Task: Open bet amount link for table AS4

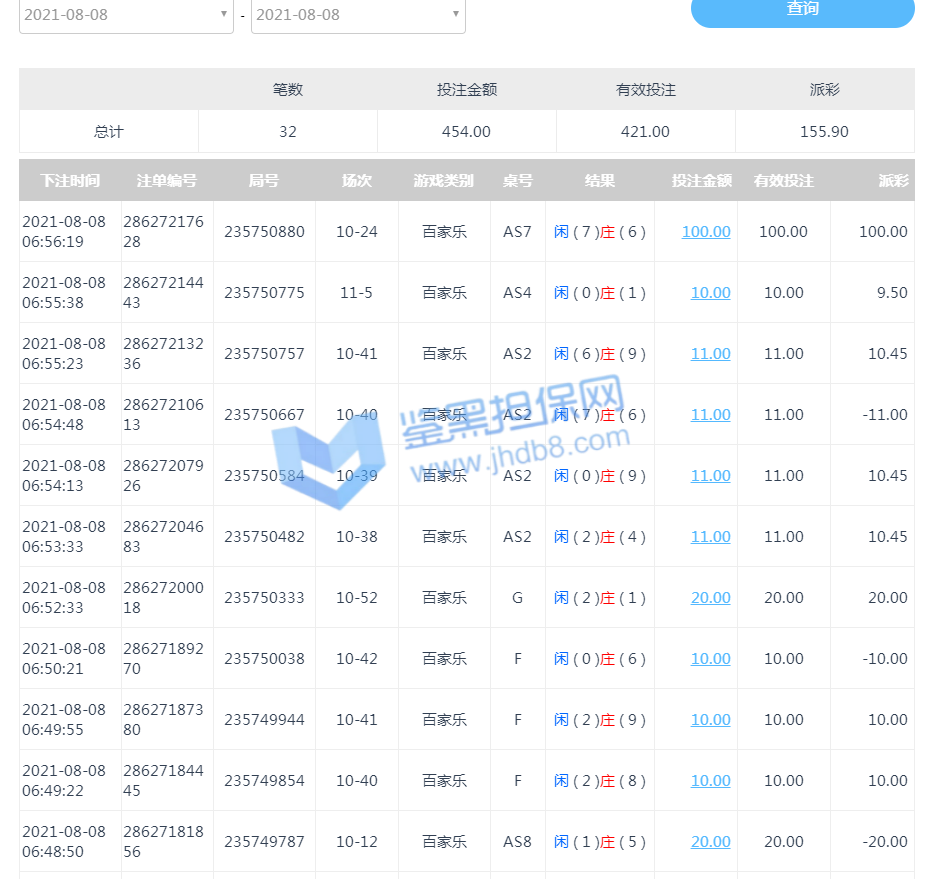Action: [710, 293]
